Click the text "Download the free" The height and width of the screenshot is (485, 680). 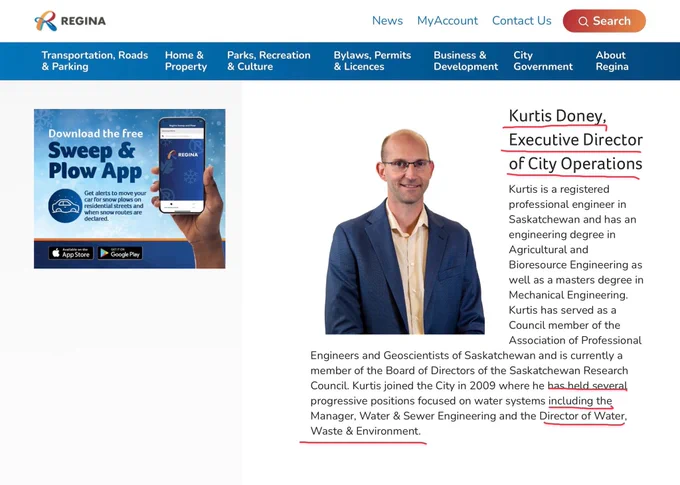click(95, 134)
